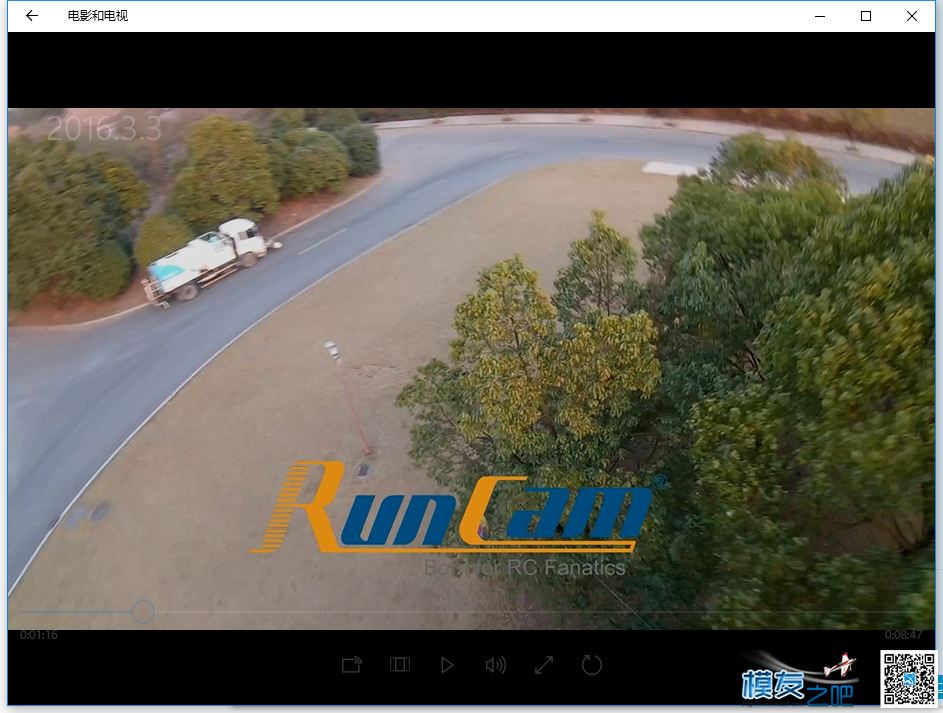
Task: Open the volume control
Action: click(x=496, y=665)
